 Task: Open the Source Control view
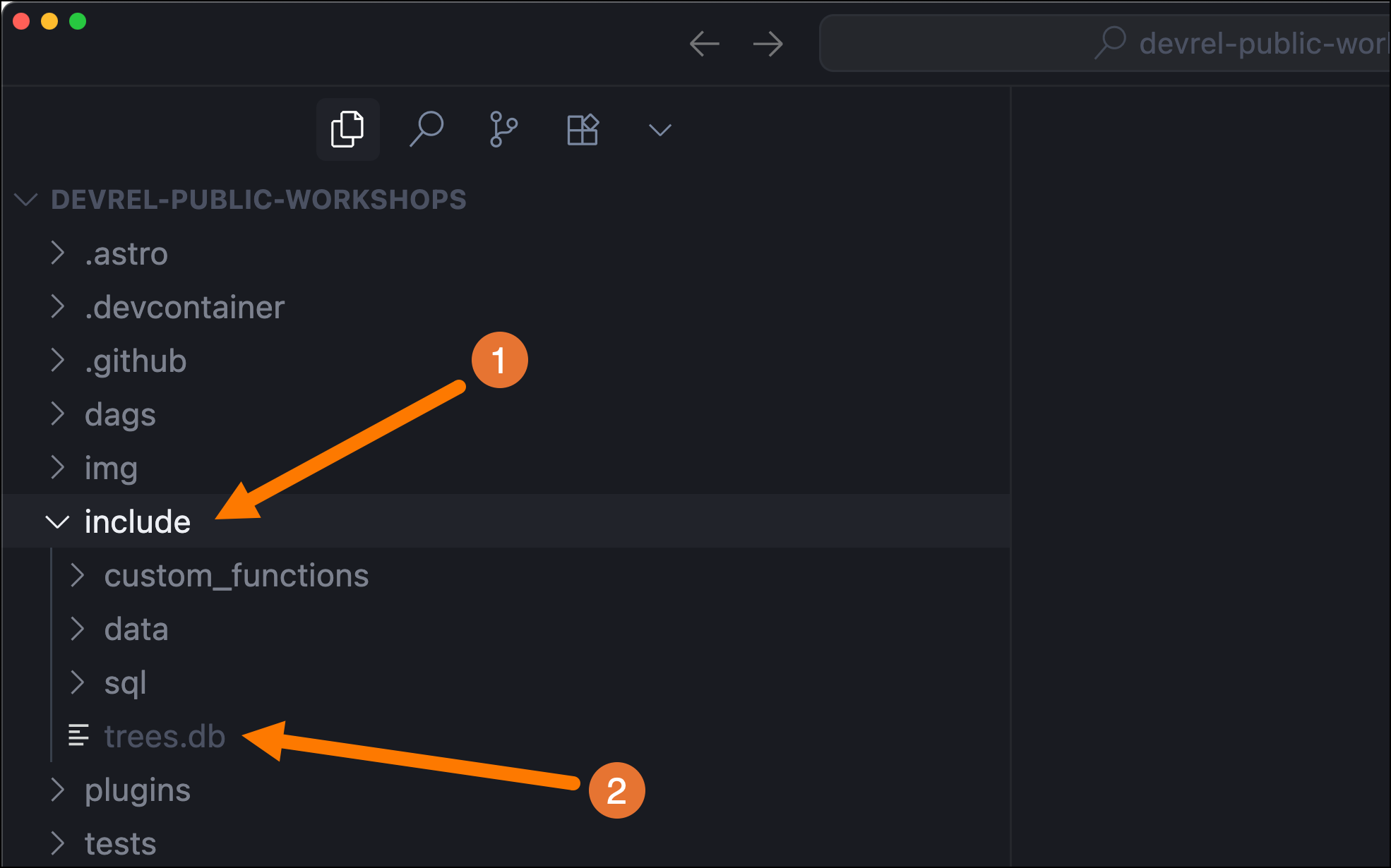tap(503, 129)
